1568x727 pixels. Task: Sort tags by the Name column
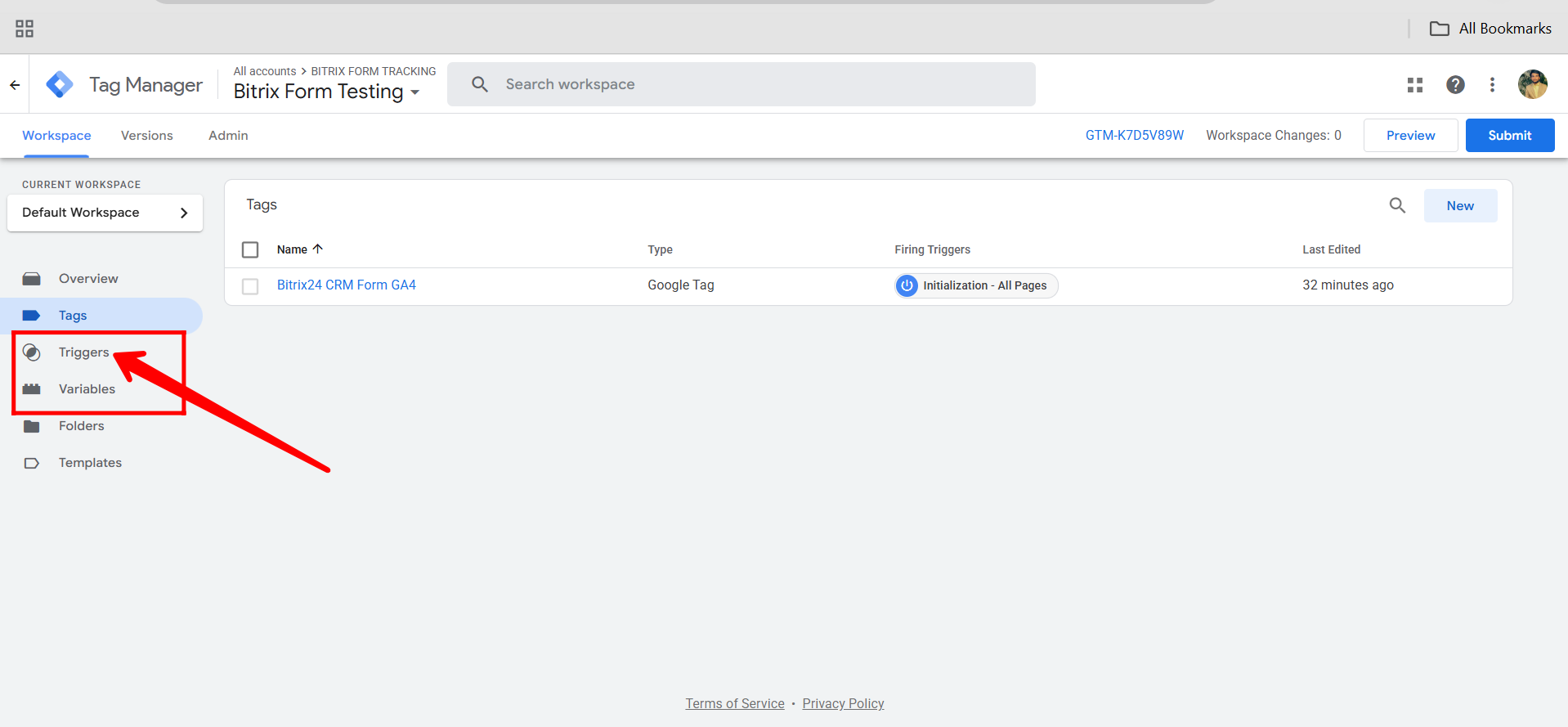tap(292, 249)
